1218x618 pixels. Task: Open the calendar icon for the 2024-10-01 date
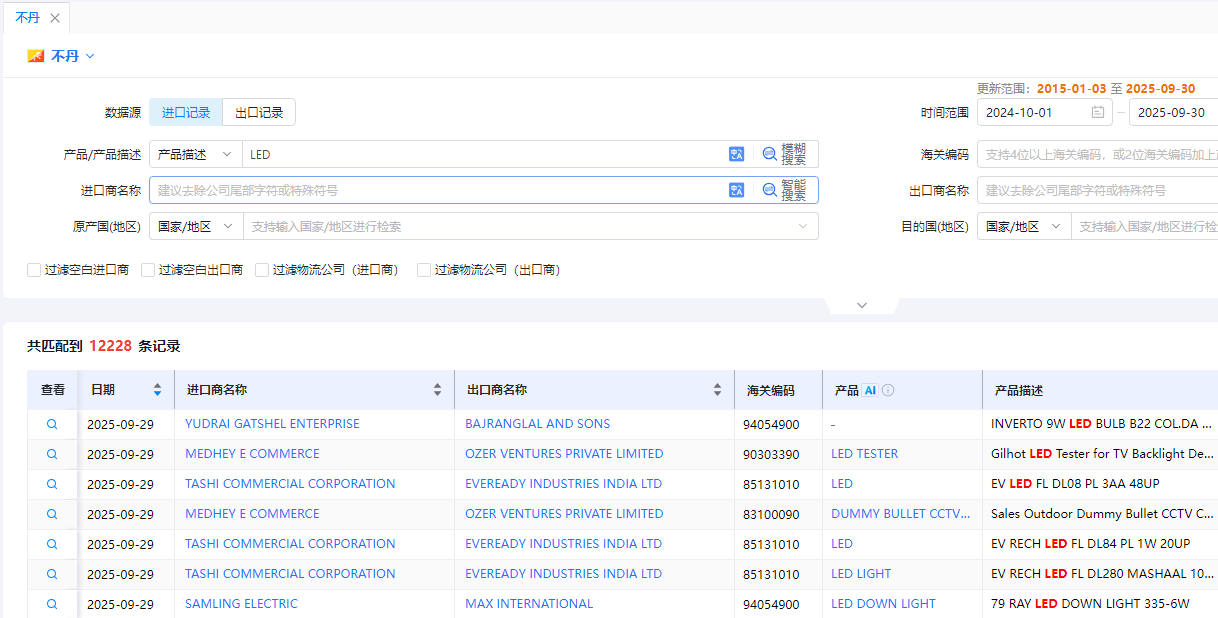pyautogui.click(x=1097, y=112)
